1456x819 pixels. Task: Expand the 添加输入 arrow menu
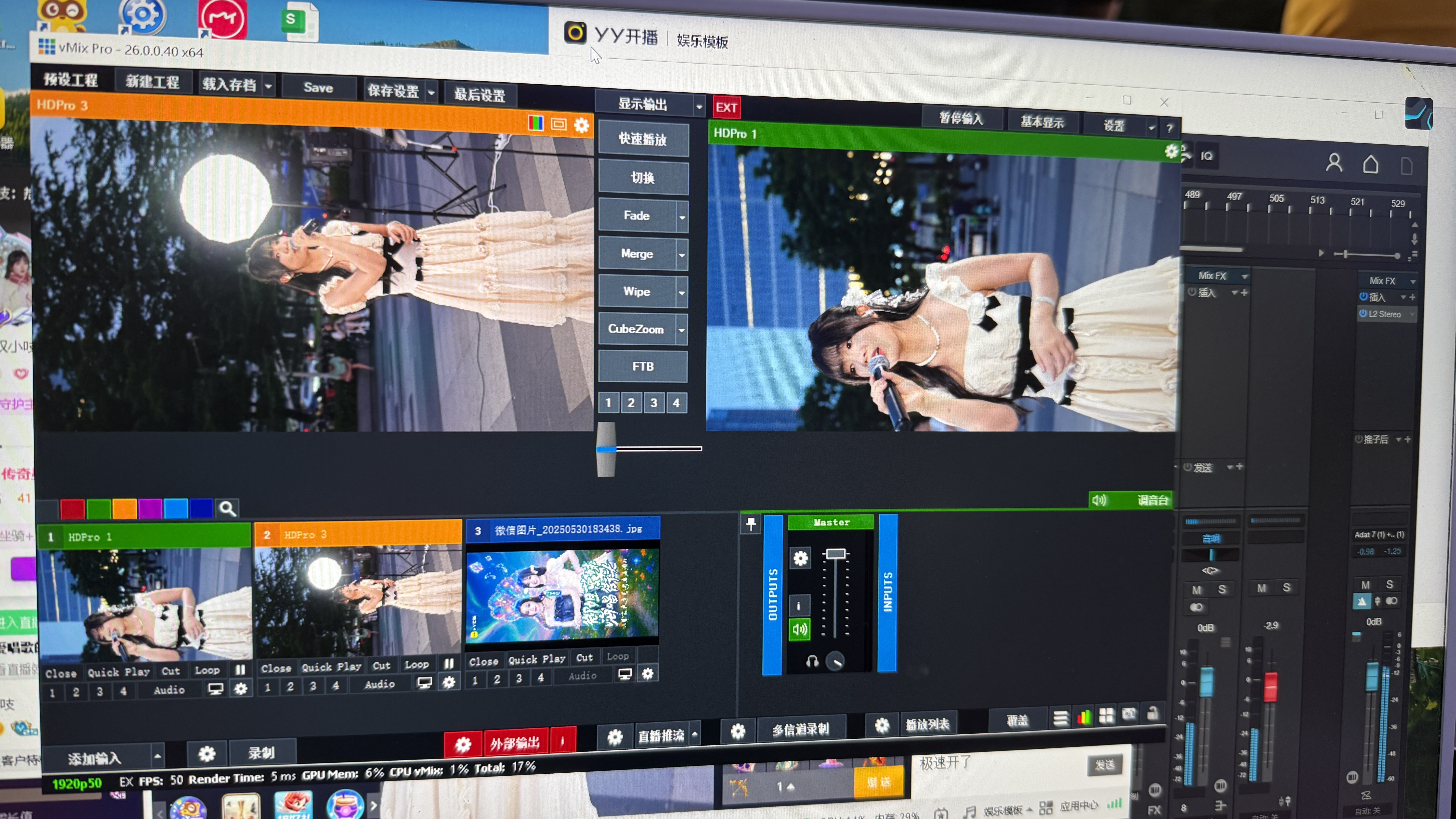(x=158, y=756)
